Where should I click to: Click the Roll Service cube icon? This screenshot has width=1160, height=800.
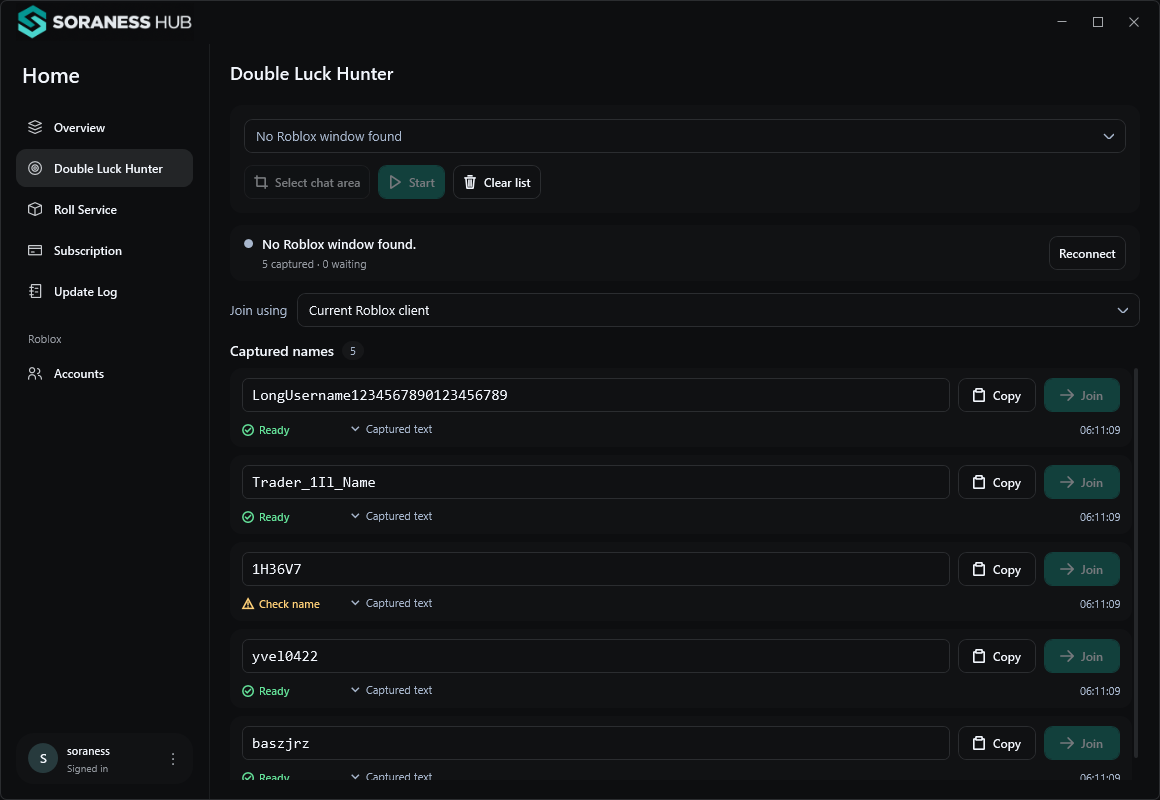[x=35, y=209]
